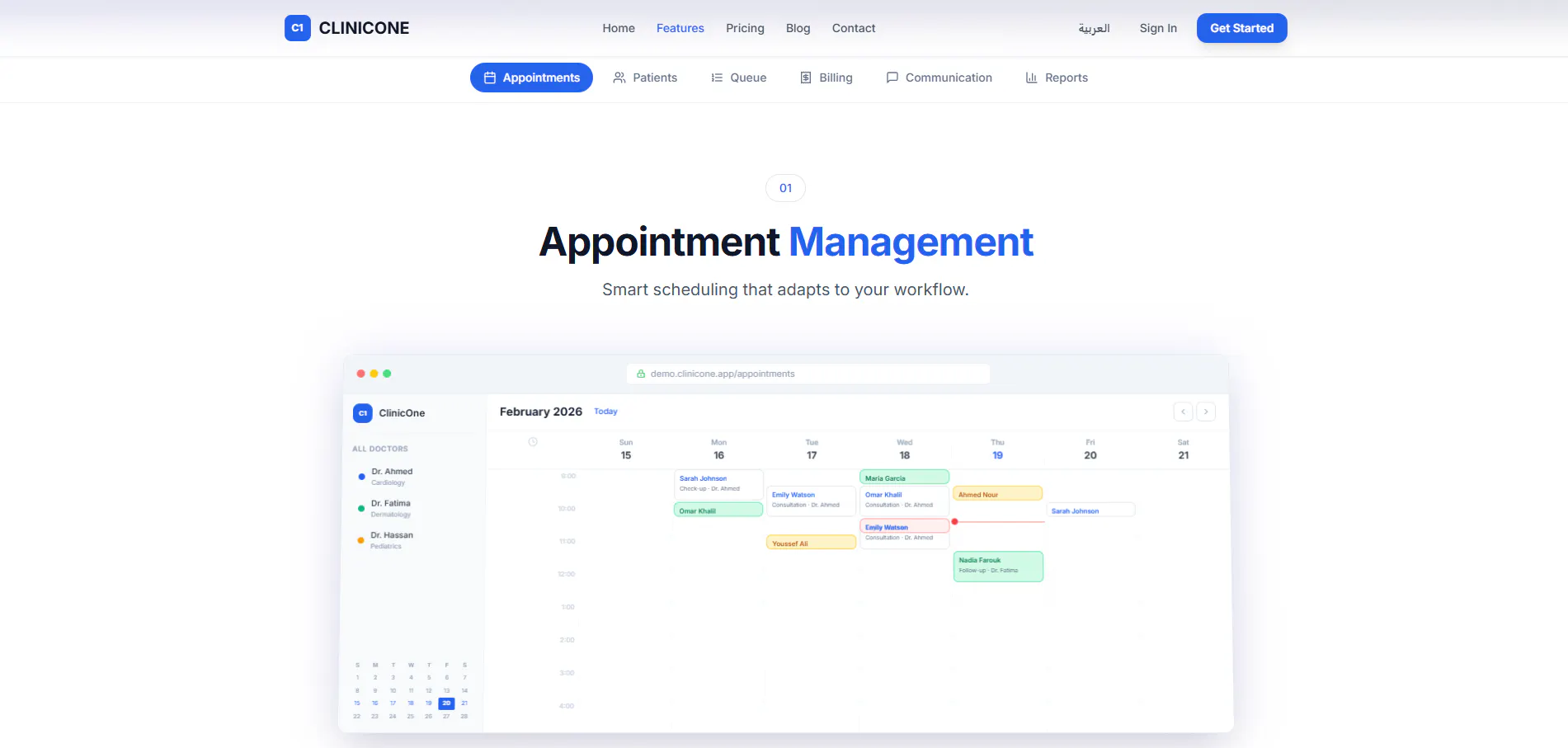Screen dimensions: 1568x748
Task: Select Fri 20 column header
Action: click(1090, 449)
